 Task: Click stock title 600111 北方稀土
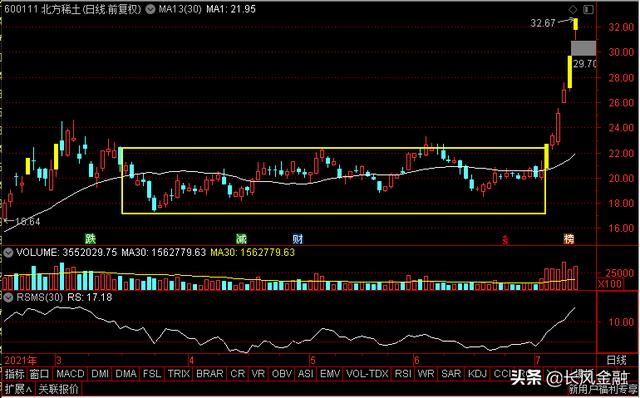click(42, 9)
